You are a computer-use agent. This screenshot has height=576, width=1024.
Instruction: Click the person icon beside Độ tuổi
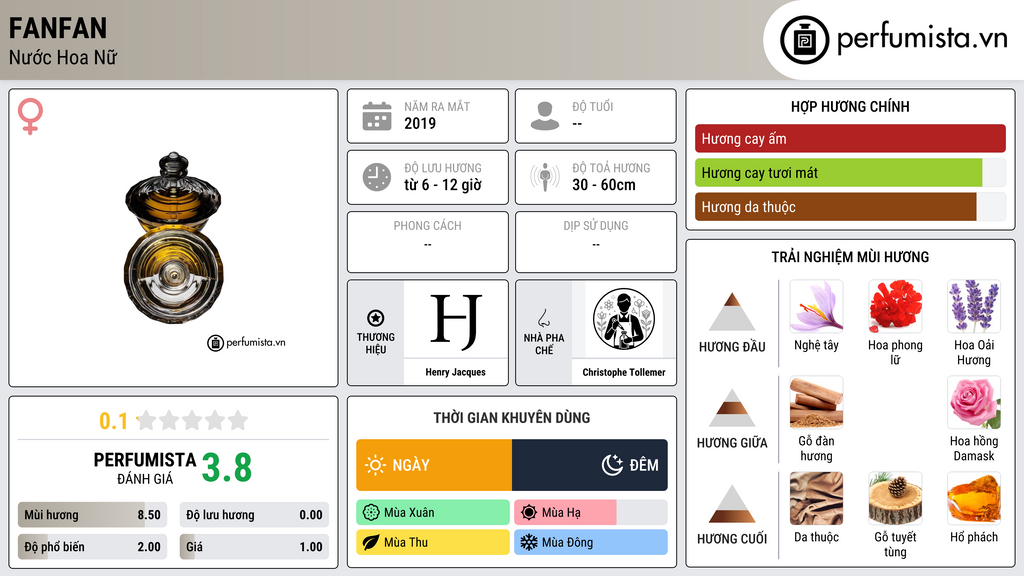(x=545, y=116)
